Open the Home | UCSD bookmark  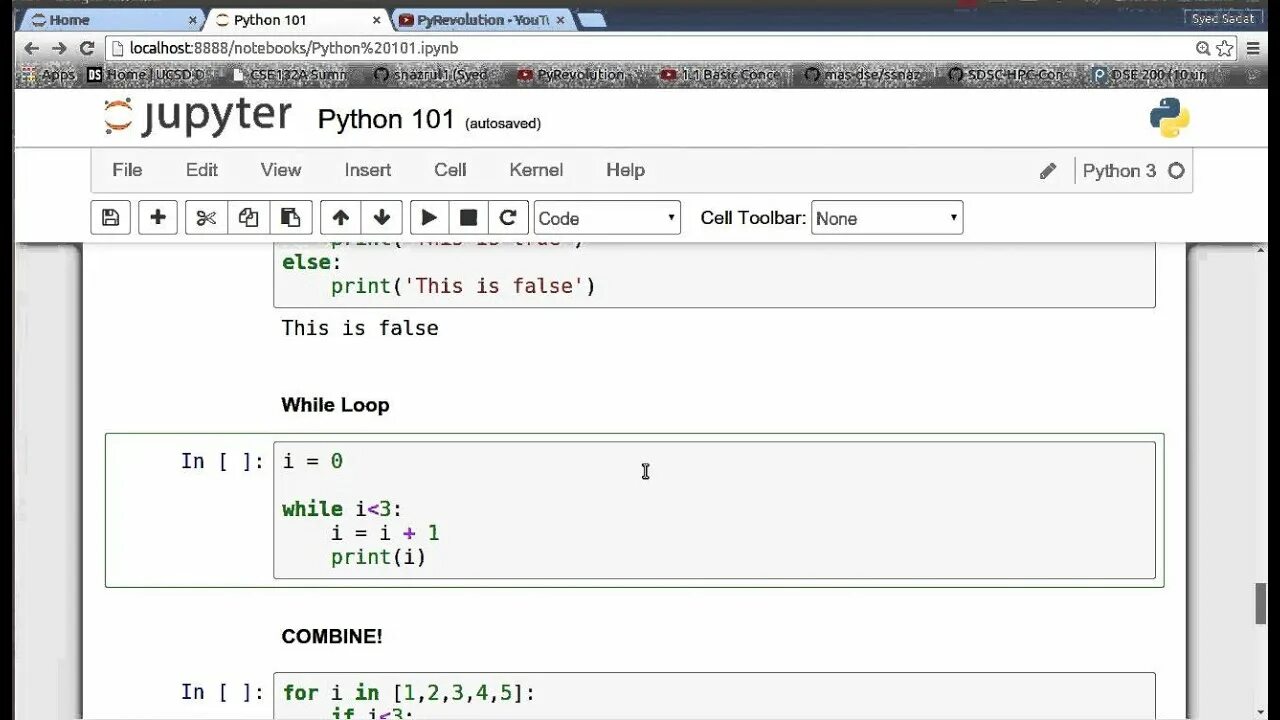click(146, 75)
